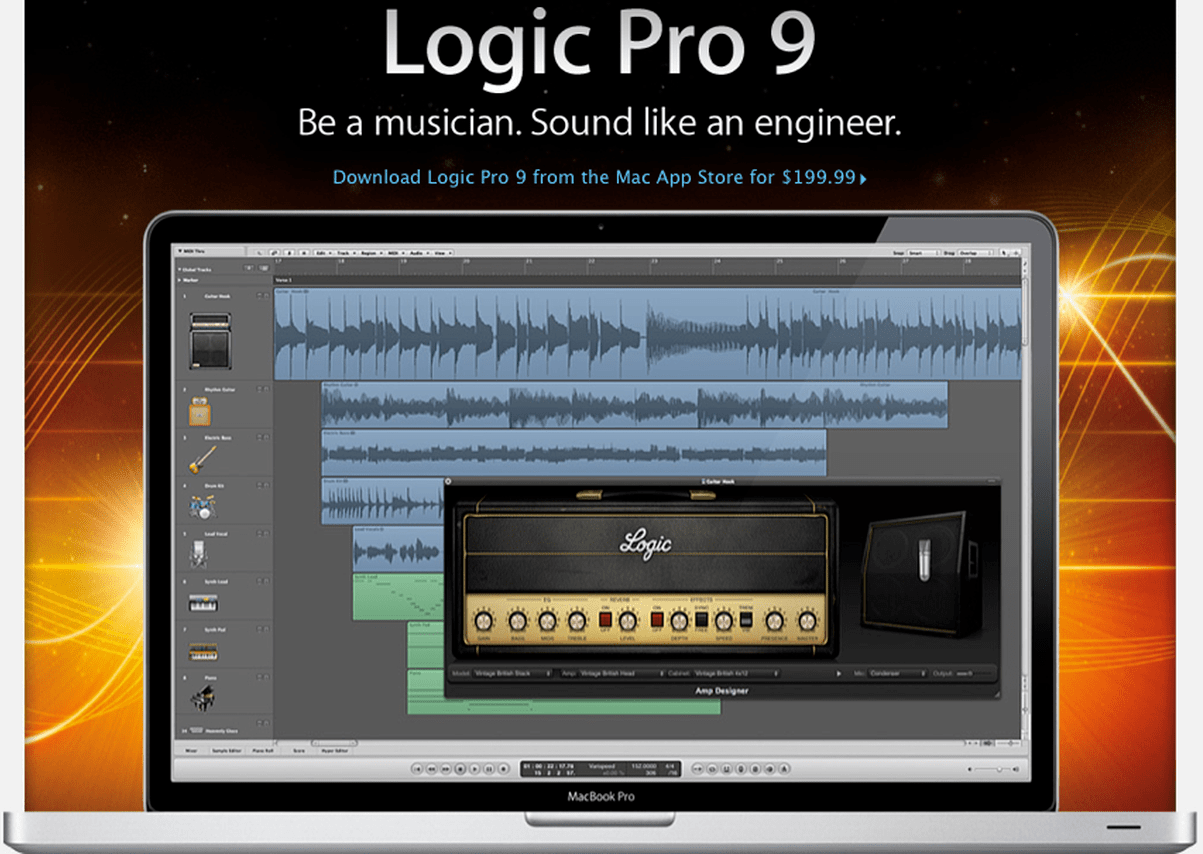The image size is (1203, 854).
Task: Select the Drum Kit track icon
Action: pyautogui.click(x=201, y=508)
